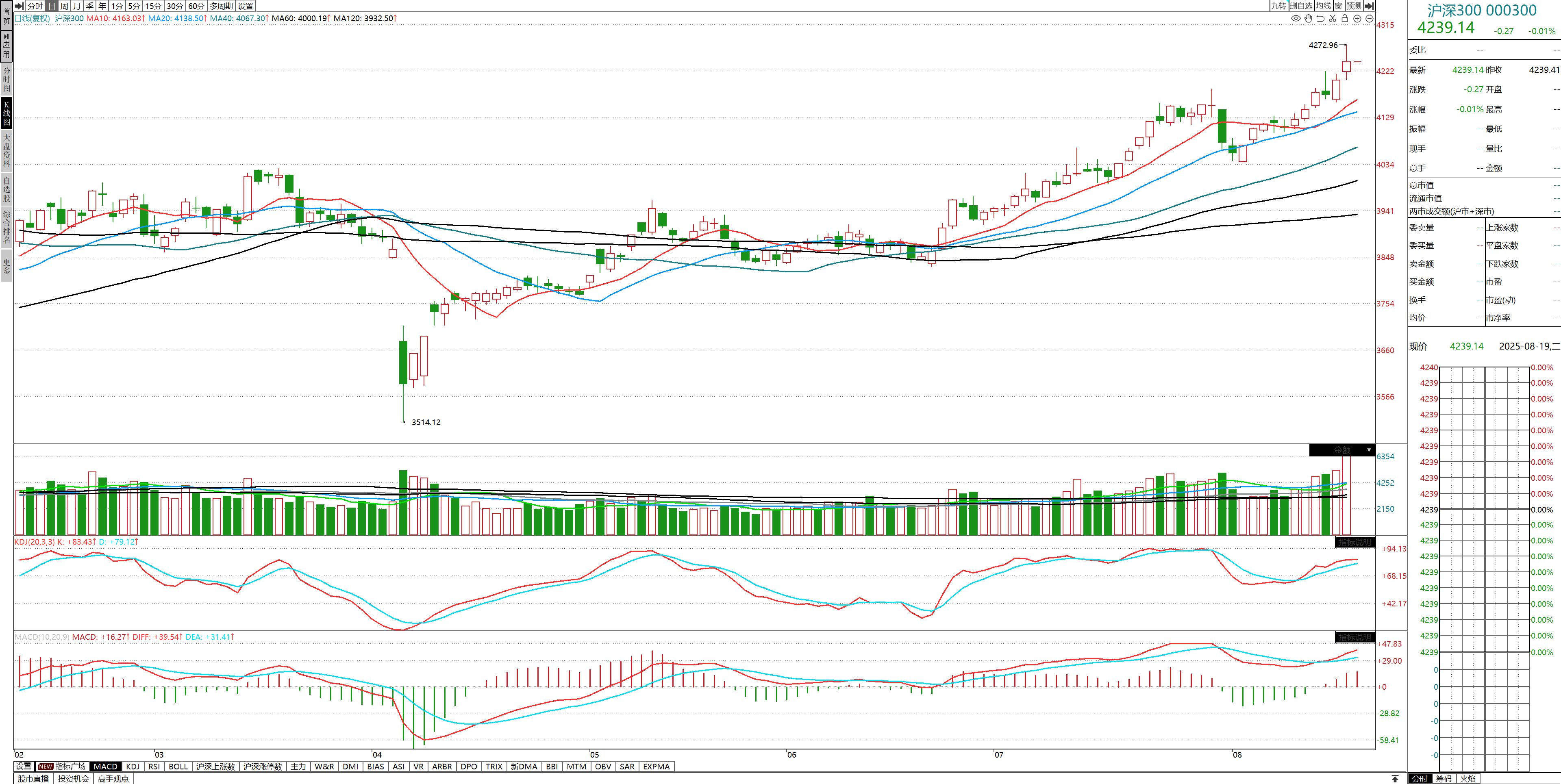Click the top-right arrow-to-bar panel icon
The height and width of the screenshot is (784, 1561).
pyautogui.click(x=1369, y=5)
